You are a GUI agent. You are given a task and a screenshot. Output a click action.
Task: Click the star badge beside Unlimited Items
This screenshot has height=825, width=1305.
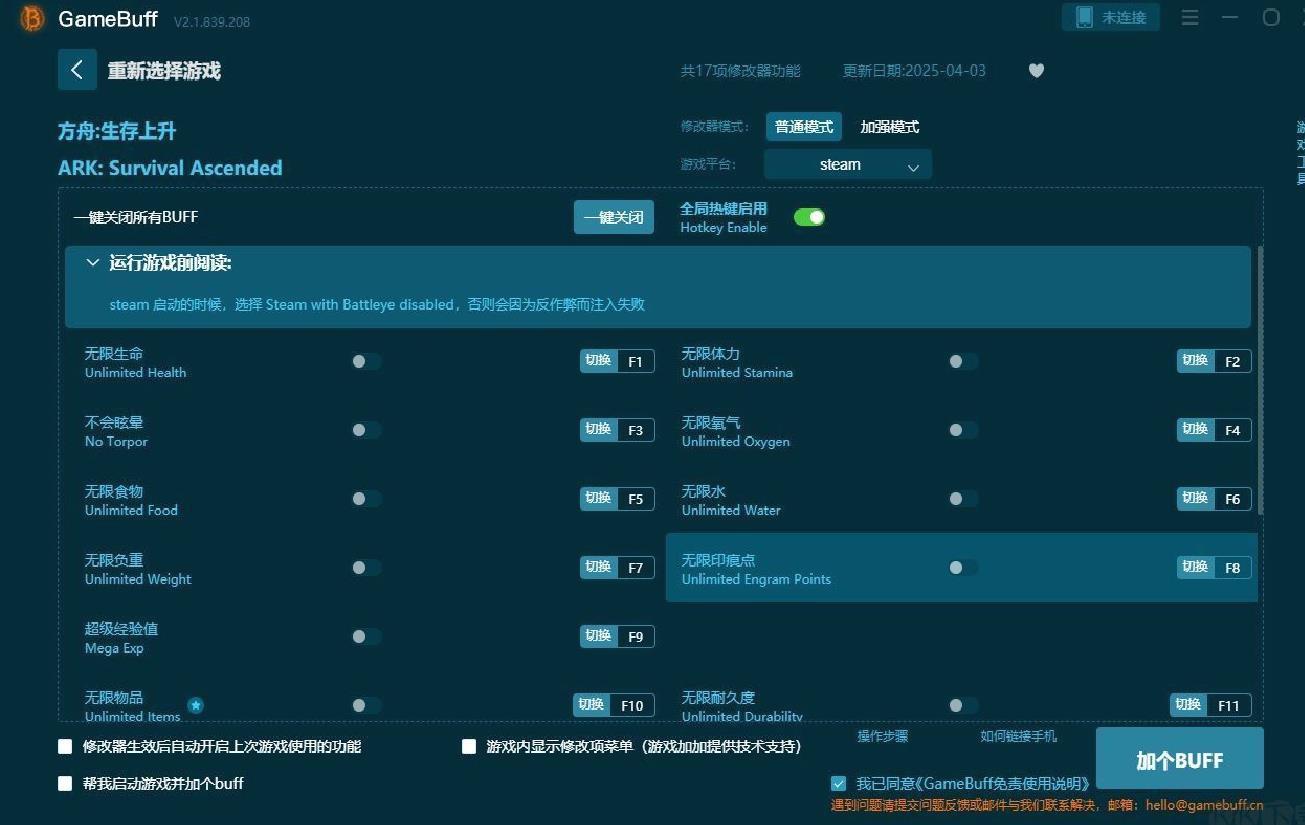pyautogui.click(x=196, y=705)
